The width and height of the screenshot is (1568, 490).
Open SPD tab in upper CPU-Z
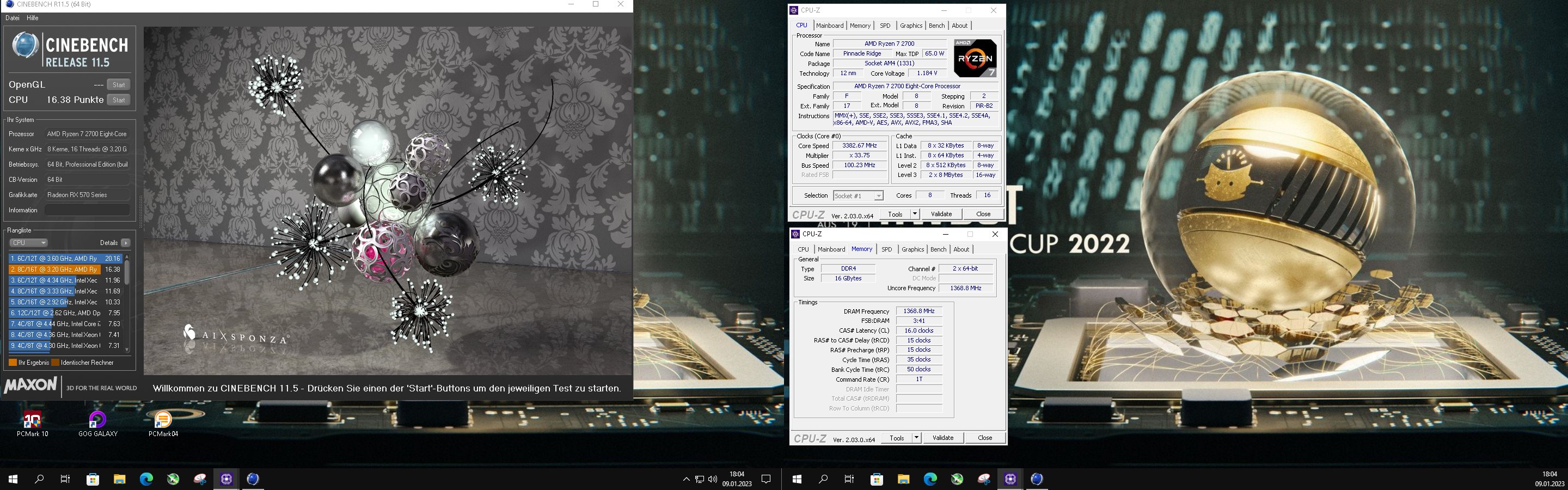(x=885, y=26)
